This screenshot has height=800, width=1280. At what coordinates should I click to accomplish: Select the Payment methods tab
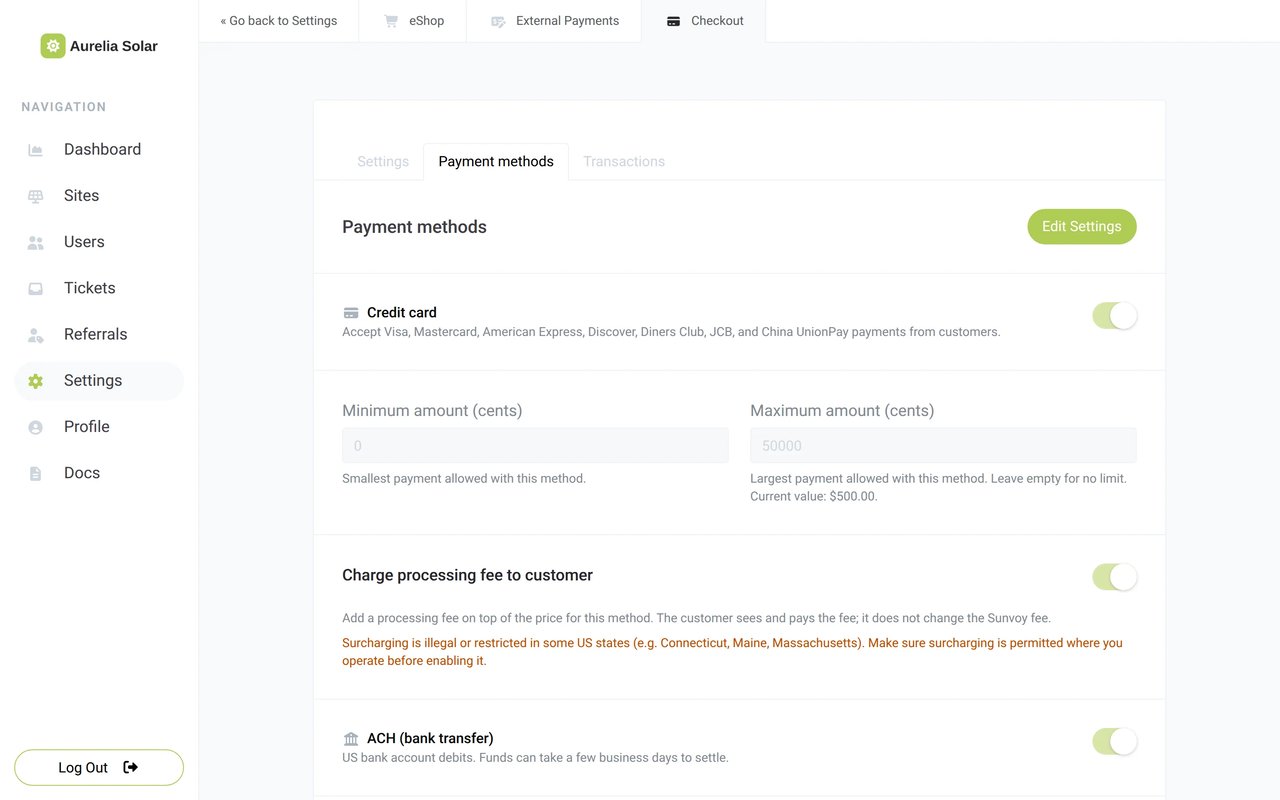(496, 161)
